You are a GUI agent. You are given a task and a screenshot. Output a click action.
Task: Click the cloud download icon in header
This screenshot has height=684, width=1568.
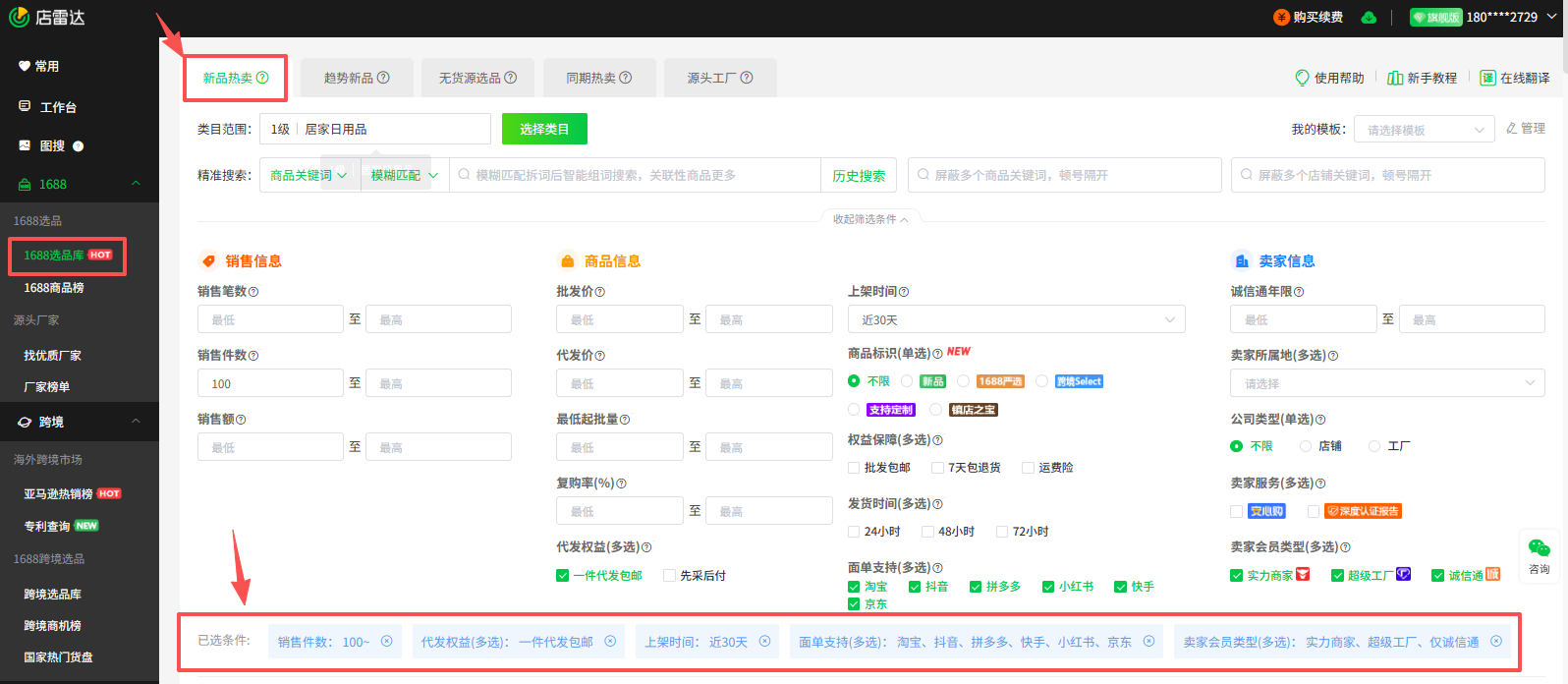(1369, 18)
